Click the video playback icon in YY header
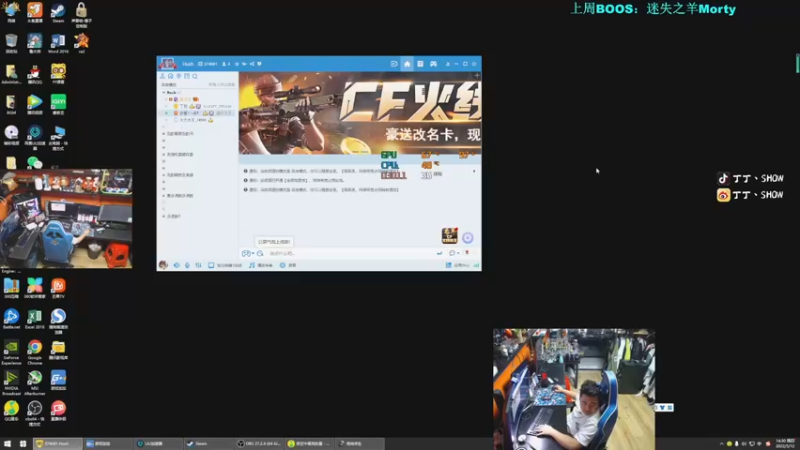 394,64
